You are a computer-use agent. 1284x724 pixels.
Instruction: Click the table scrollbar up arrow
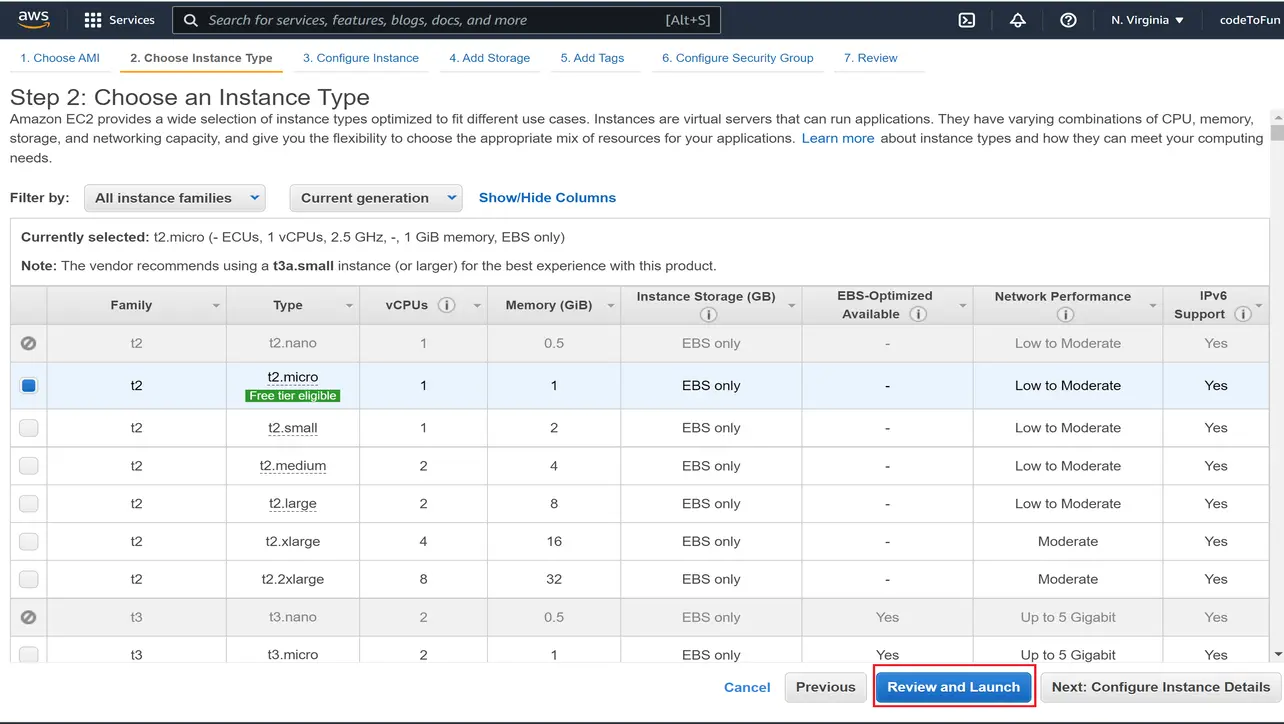coord(1277,118)
